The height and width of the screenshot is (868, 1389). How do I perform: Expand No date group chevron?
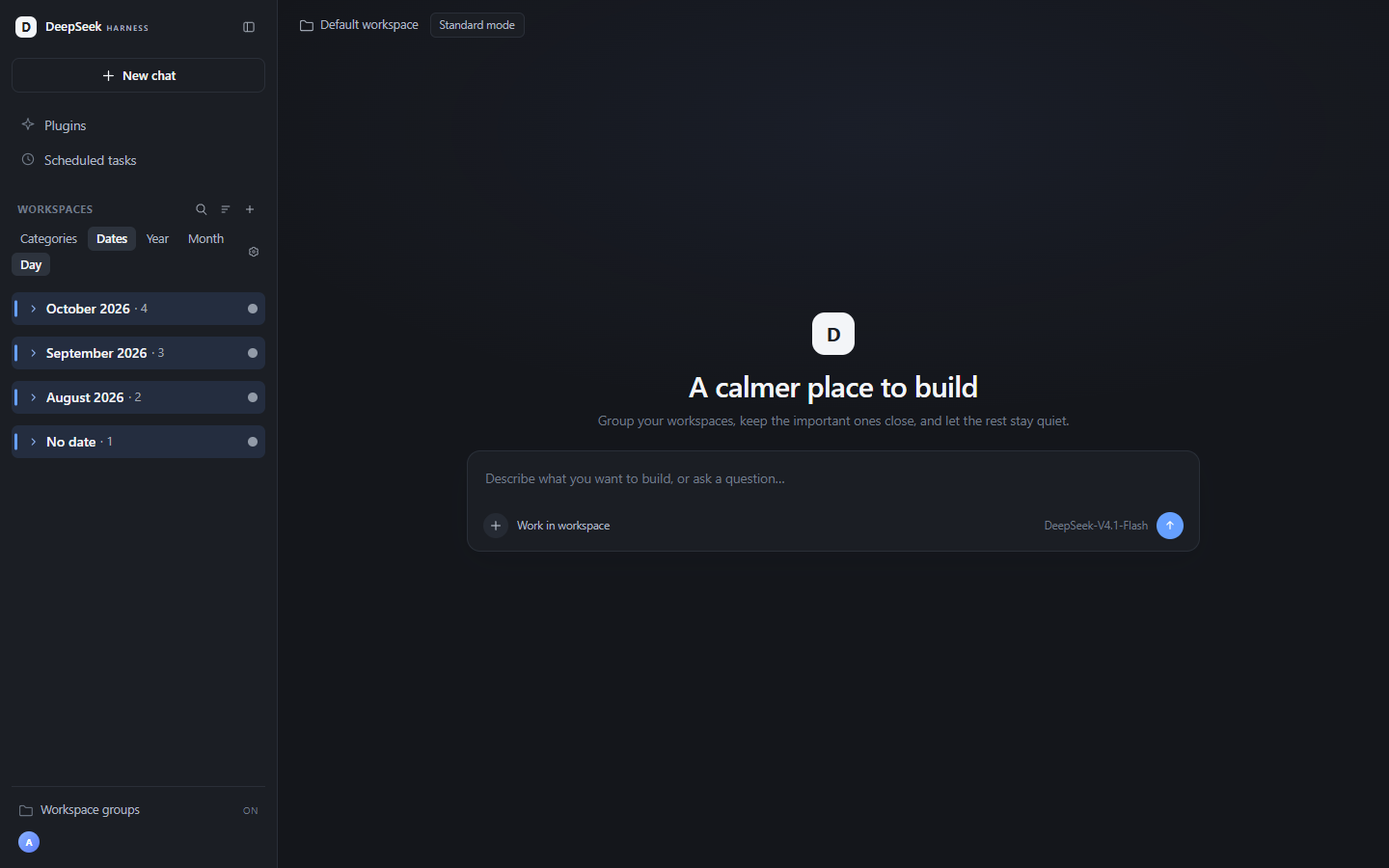(x=34, y=442)
